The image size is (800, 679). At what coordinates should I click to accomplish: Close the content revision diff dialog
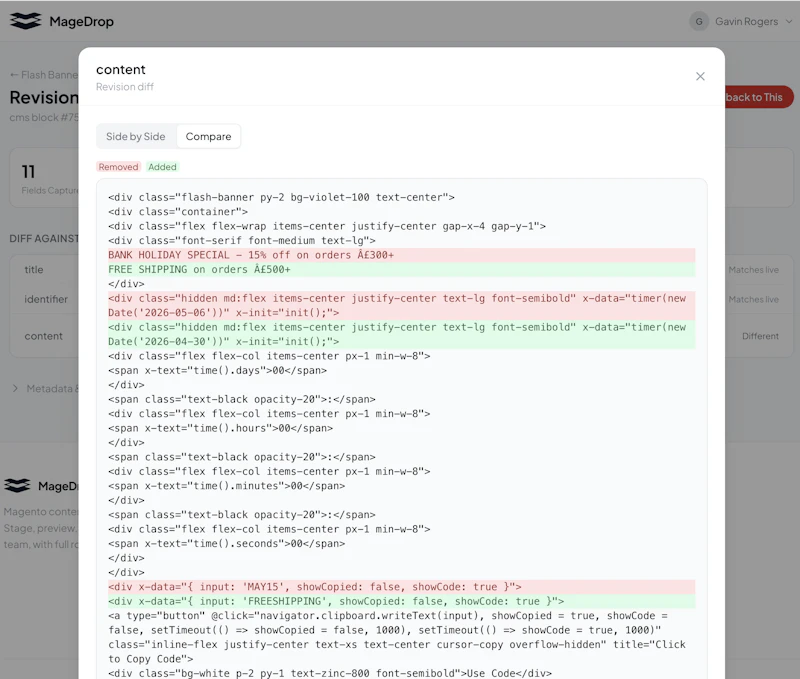(700, 76)
